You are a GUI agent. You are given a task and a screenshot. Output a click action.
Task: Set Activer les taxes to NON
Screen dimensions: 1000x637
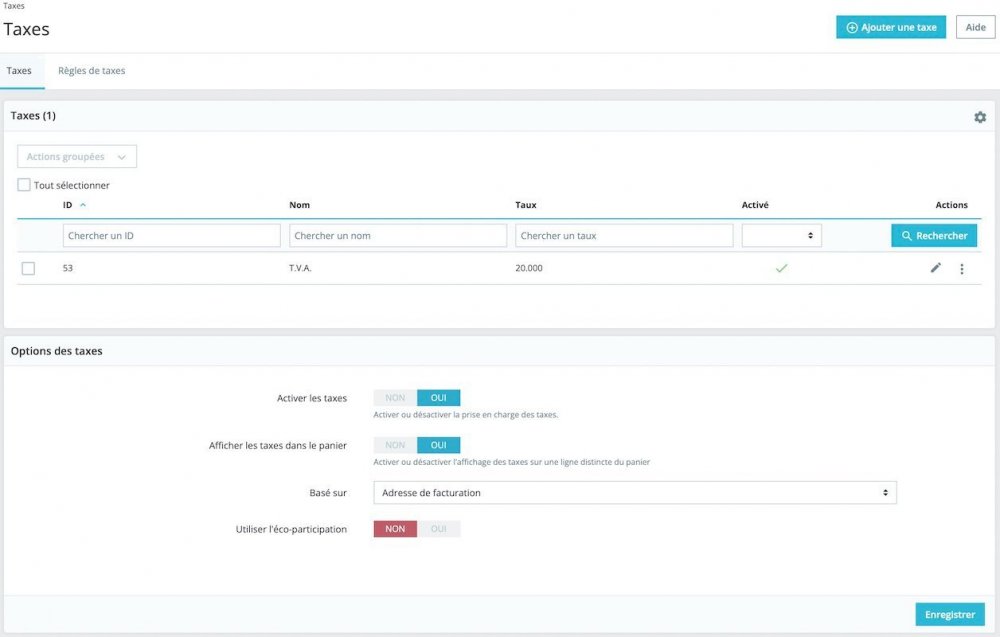click(x=395, y=398)
